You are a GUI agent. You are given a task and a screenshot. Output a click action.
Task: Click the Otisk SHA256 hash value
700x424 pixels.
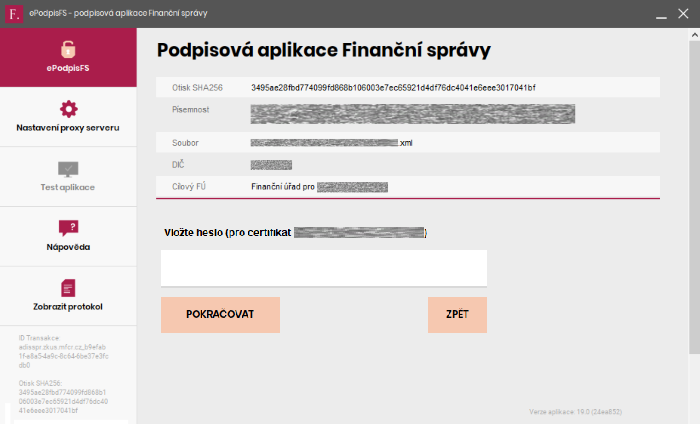[393, 87]
